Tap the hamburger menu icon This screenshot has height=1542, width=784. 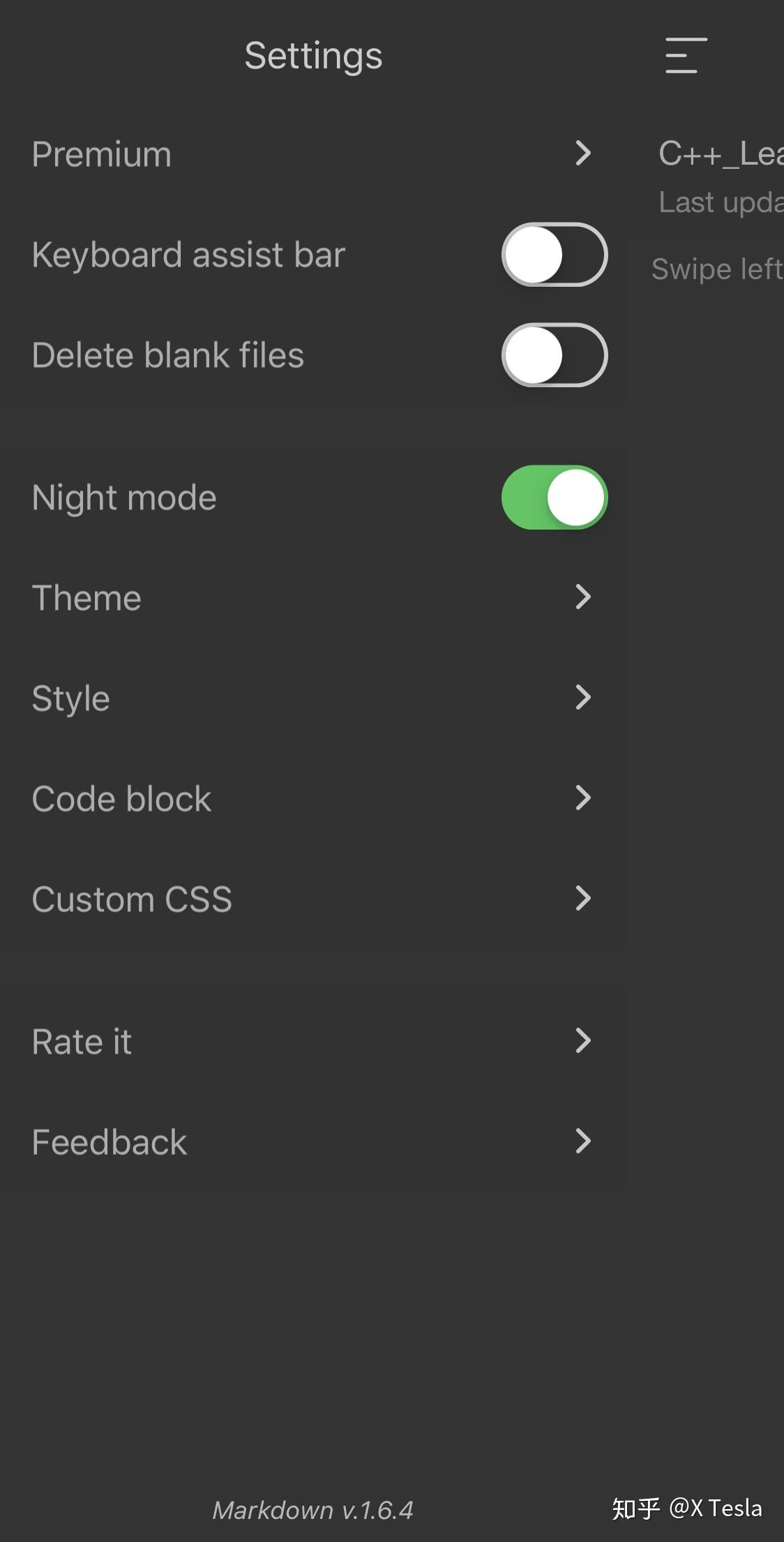686,56
